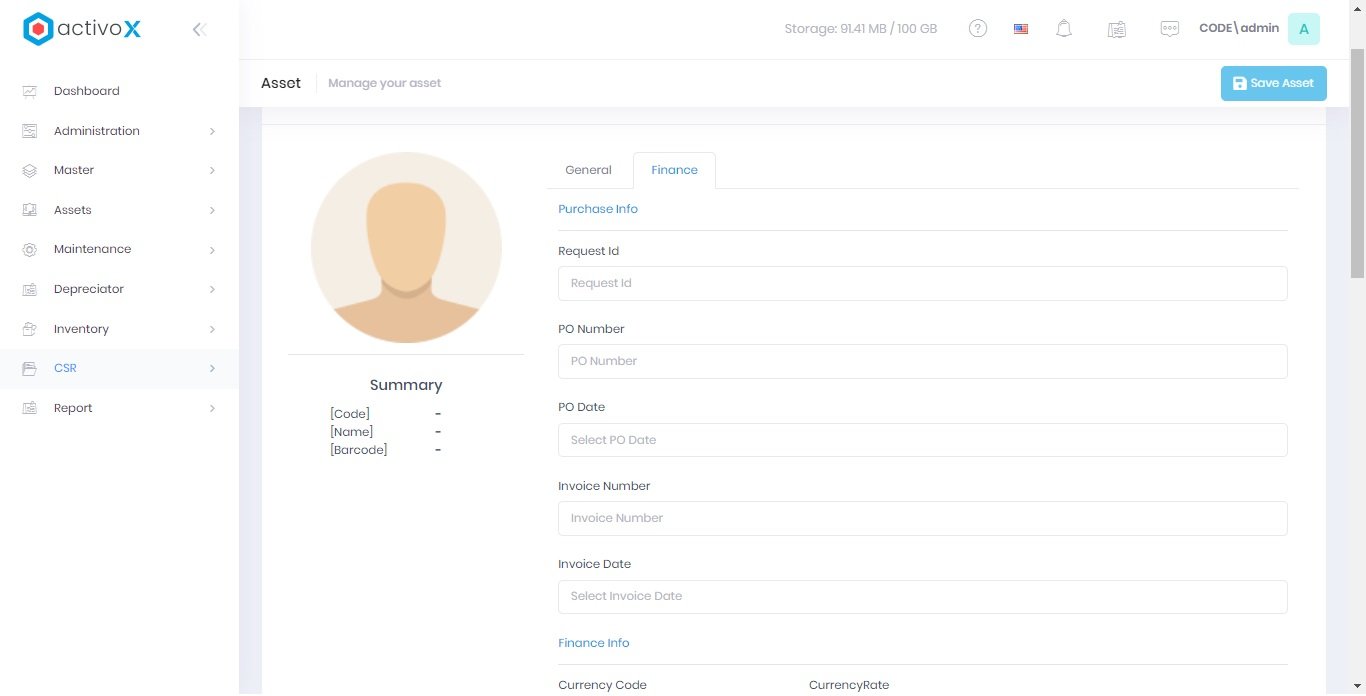Click the calendar icon in header
This screenshot has width=1366, height=696.
coord(1117,29)
